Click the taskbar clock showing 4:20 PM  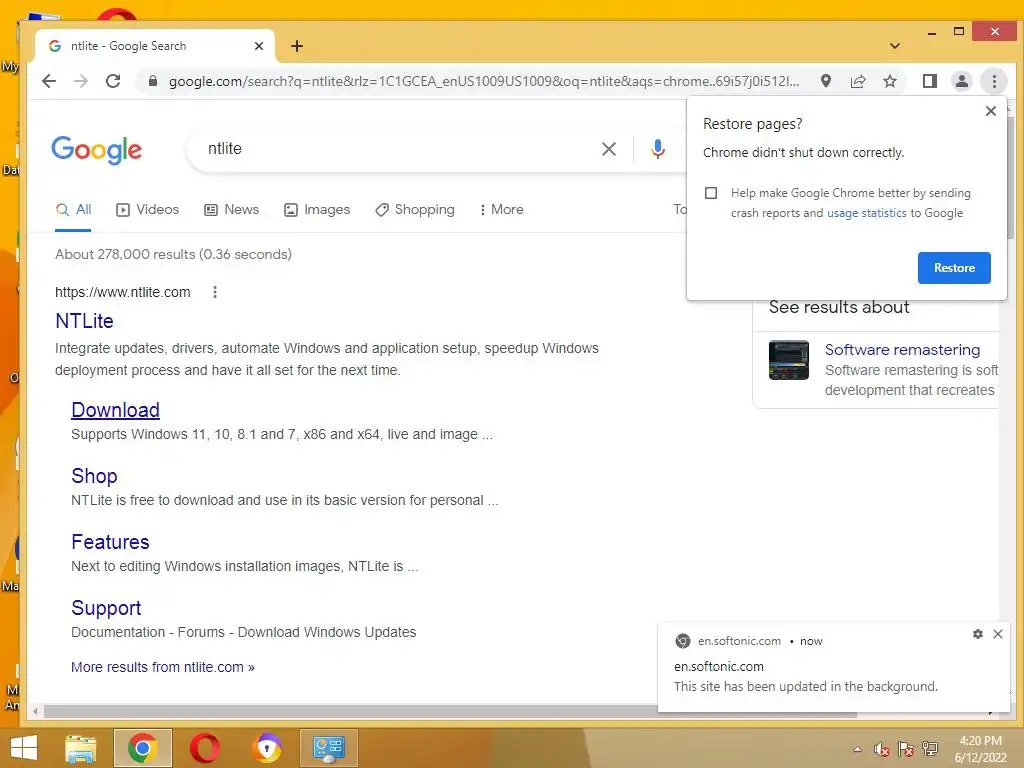980,741
